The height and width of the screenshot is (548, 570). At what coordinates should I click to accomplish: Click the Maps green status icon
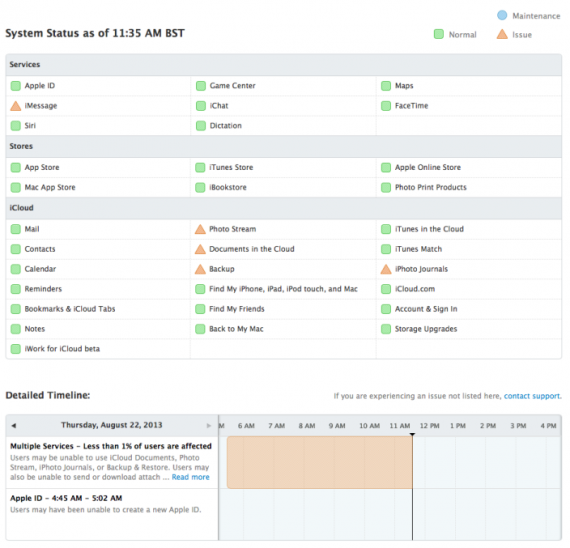point(386,86)
